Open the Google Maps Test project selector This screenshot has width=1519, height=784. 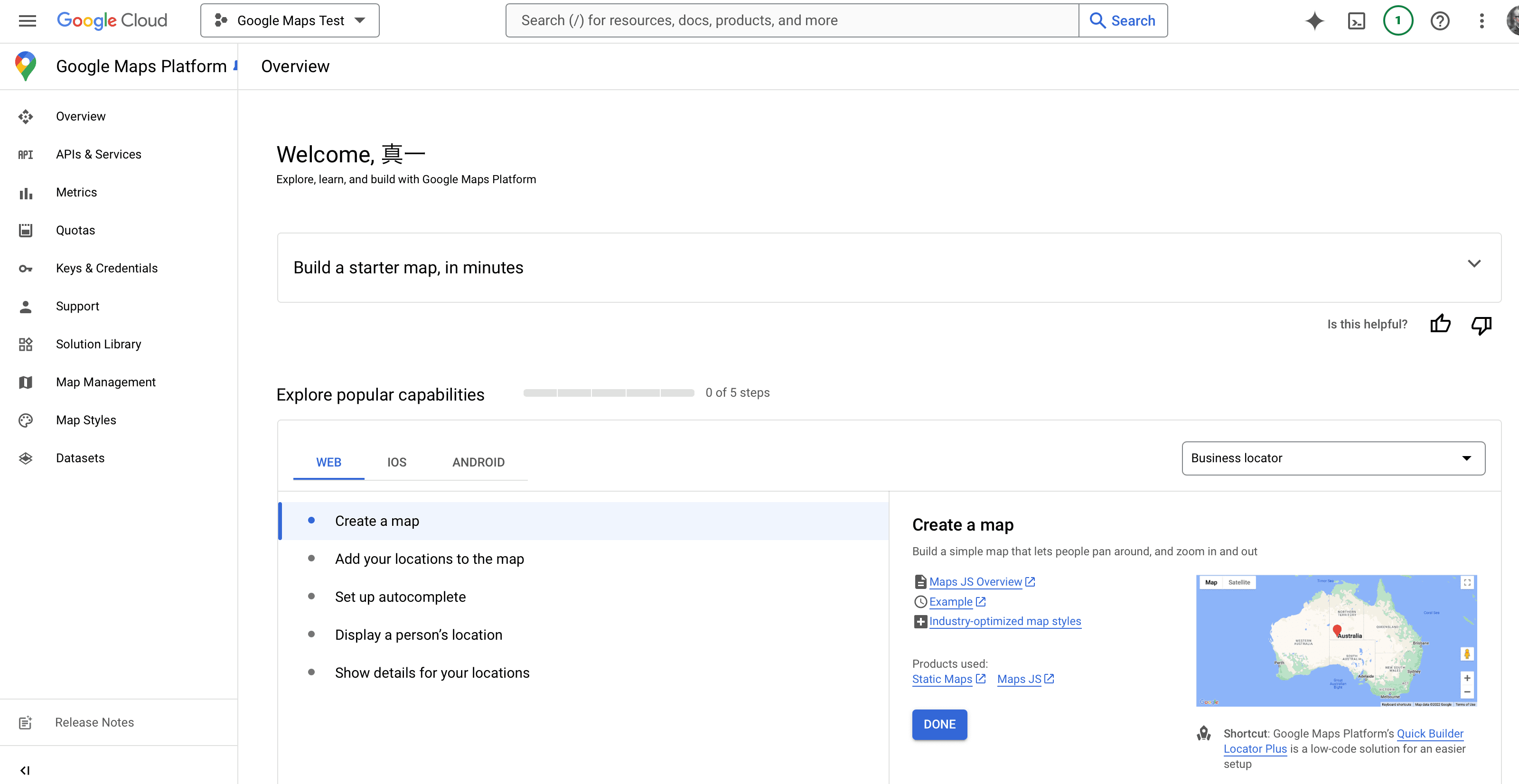click(x=290, y=20)
